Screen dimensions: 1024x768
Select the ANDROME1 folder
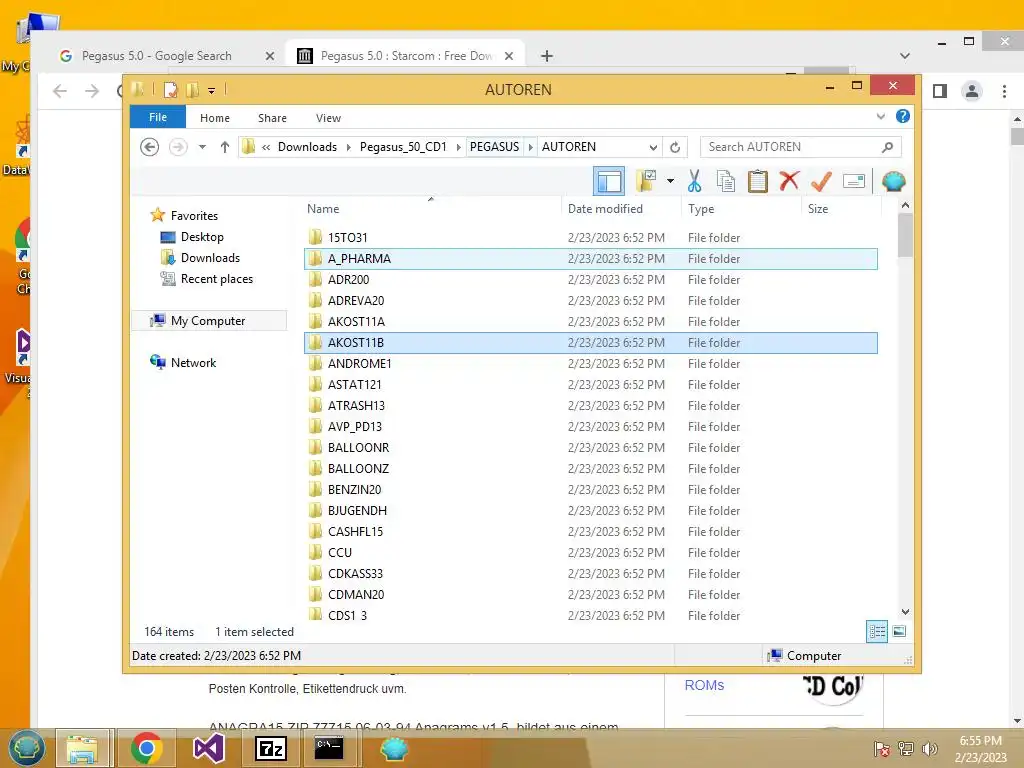point(590,364)
